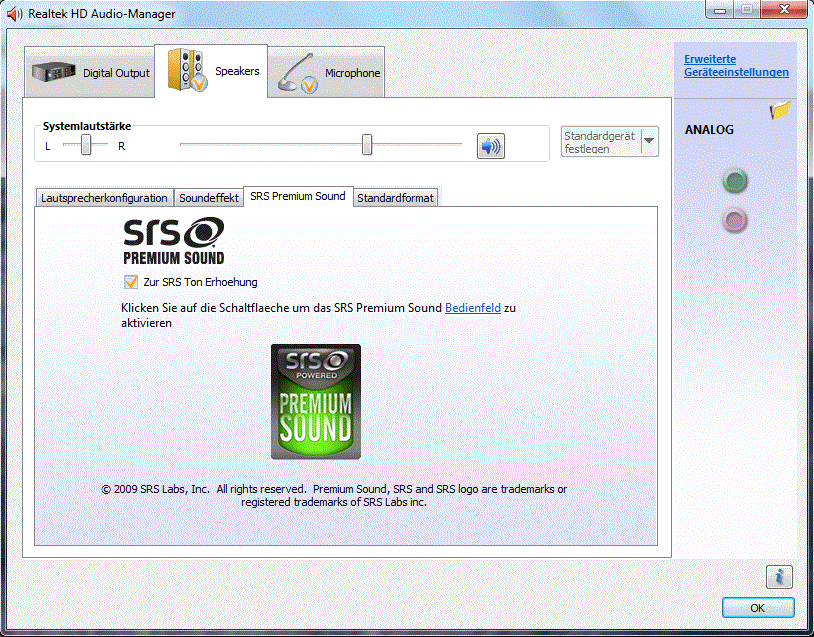Click the SRS Powered Premium Sound badge
Screen dimensions: 814x637
(x=316, y=401)
